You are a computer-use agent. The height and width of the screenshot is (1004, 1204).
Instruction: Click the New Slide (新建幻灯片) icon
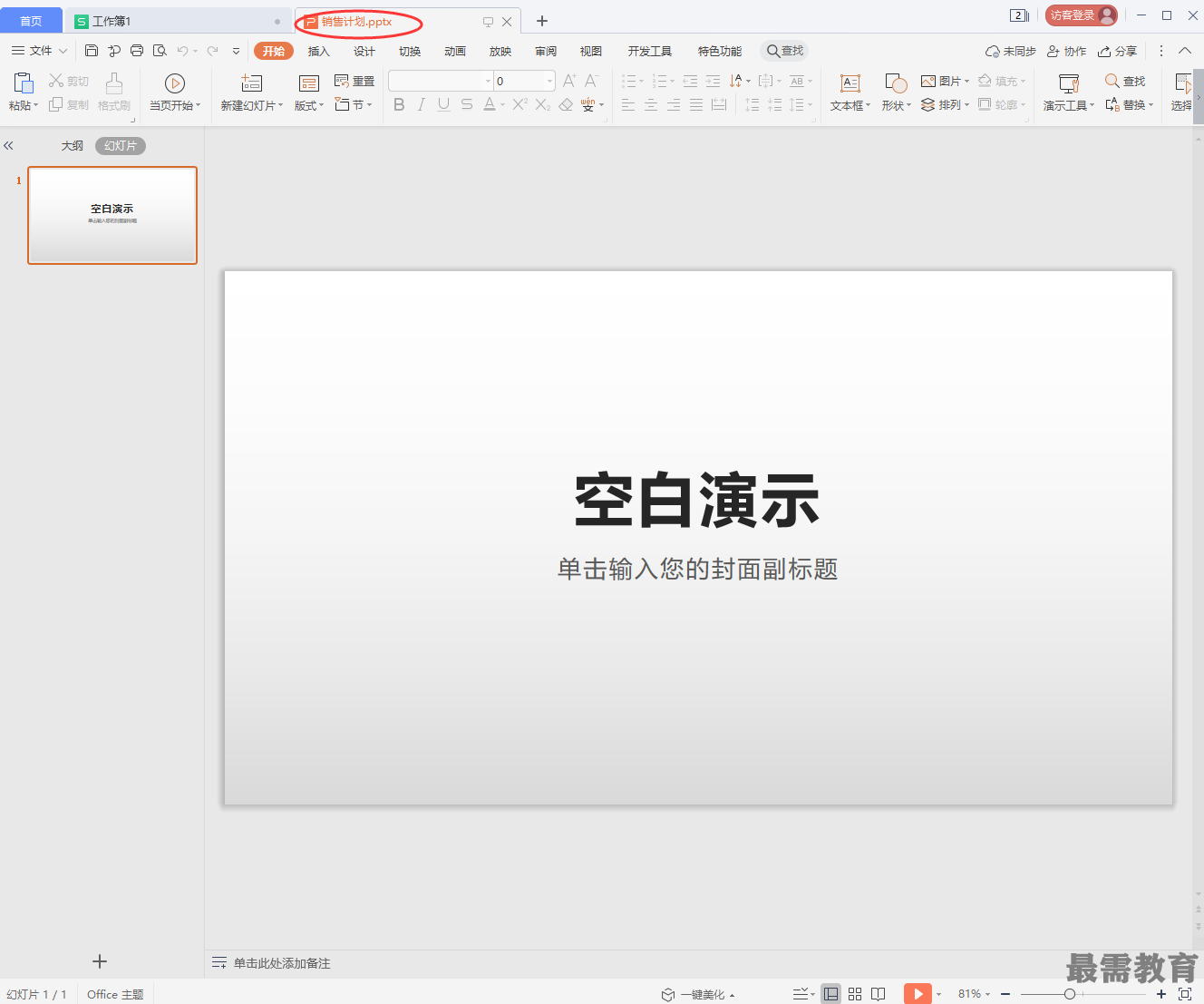click(x=251, y=83)
